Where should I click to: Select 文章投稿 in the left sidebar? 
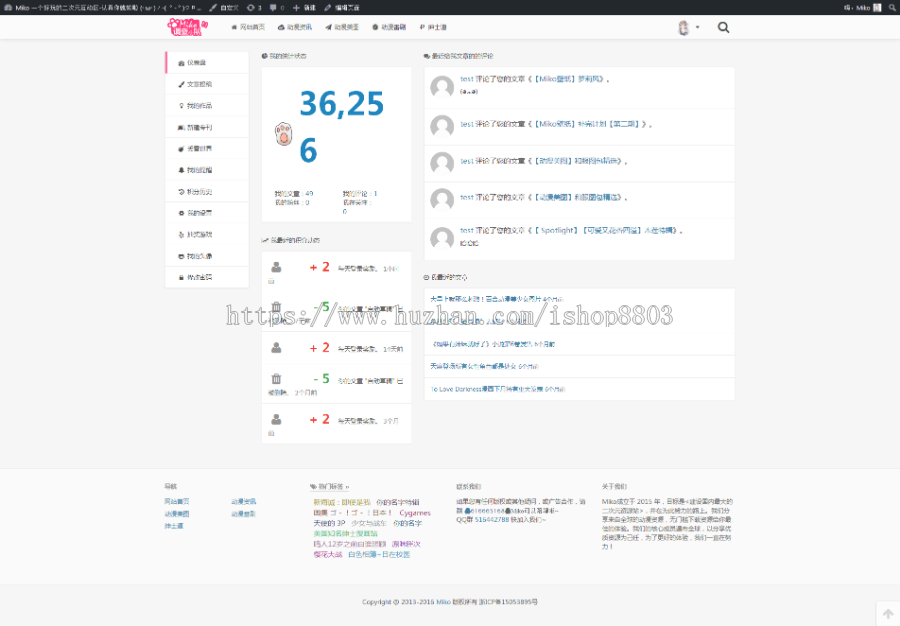207,84
